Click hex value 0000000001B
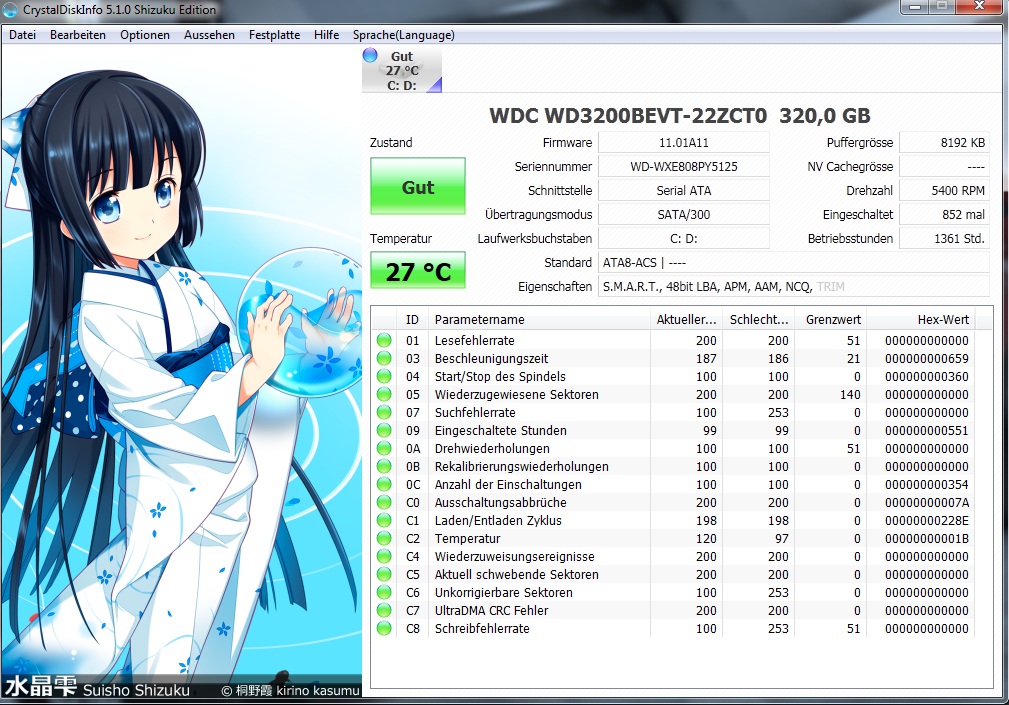Screen dimensions: 1009x705 coord(927,538)
